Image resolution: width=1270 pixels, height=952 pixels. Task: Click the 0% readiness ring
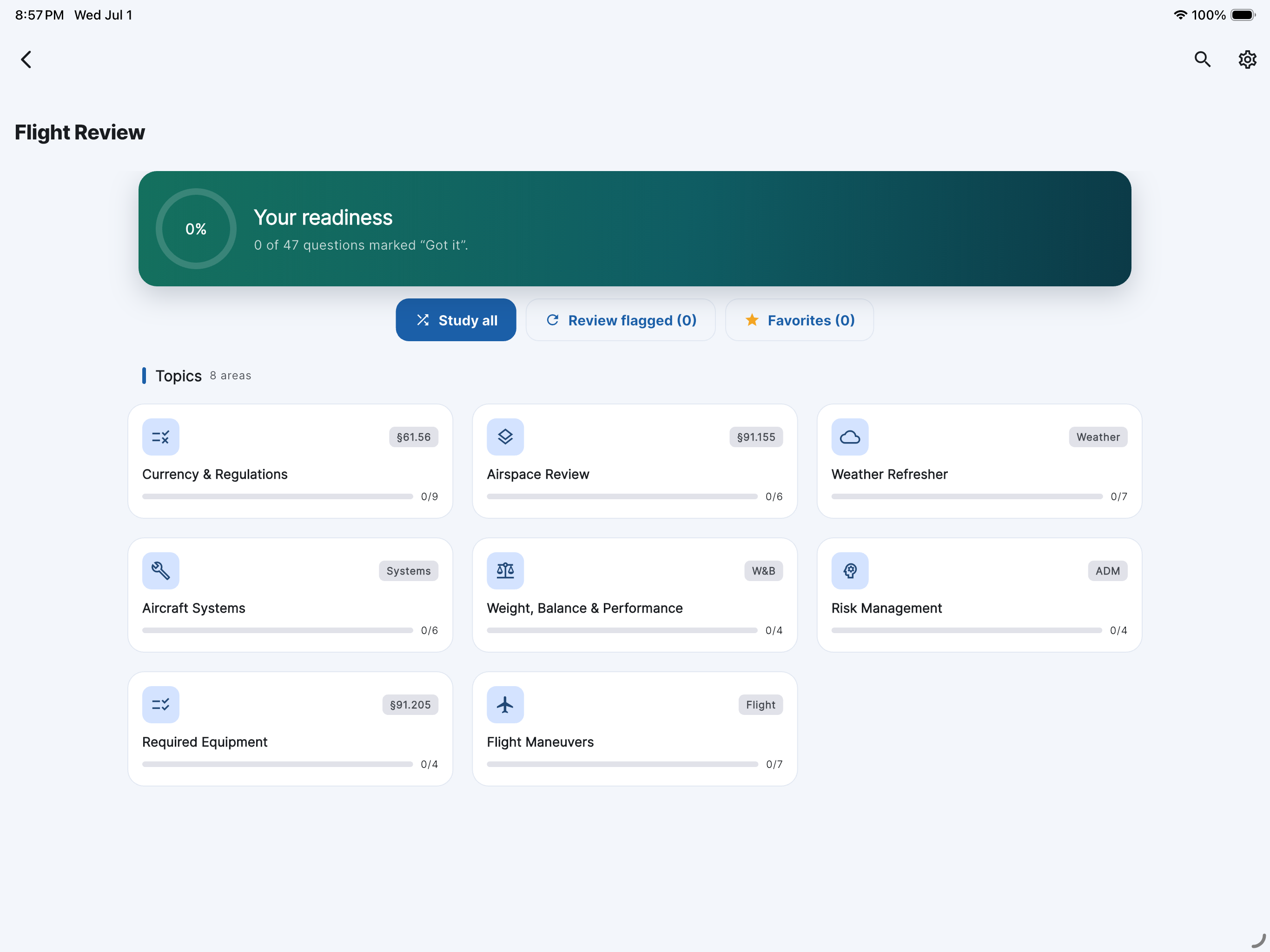coord(196,229)
